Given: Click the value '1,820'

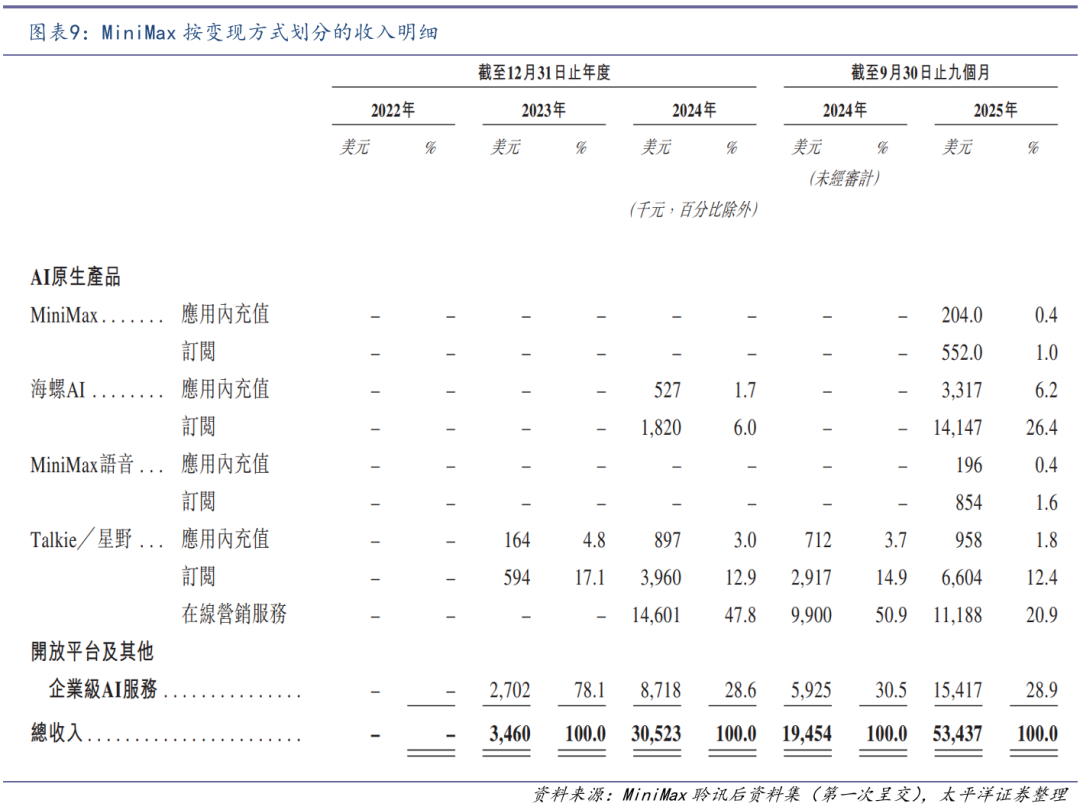Looking at the screenshot, I should [661, 428].
